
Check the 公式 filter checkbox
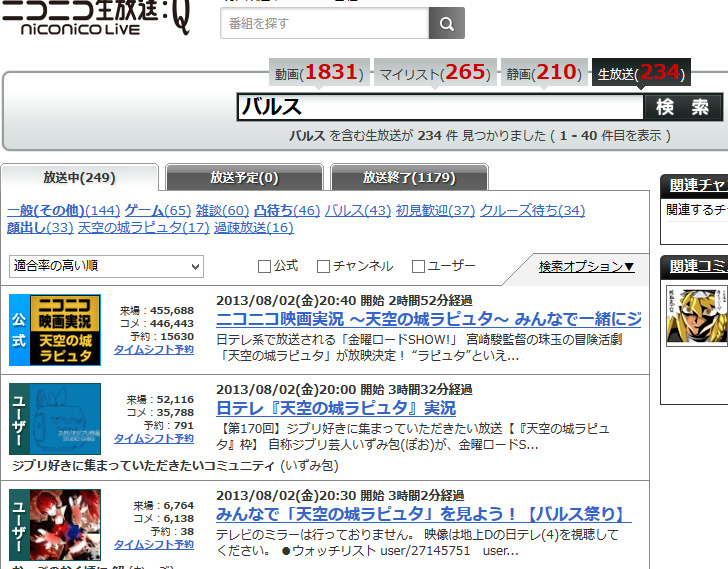tap(264, 266)
